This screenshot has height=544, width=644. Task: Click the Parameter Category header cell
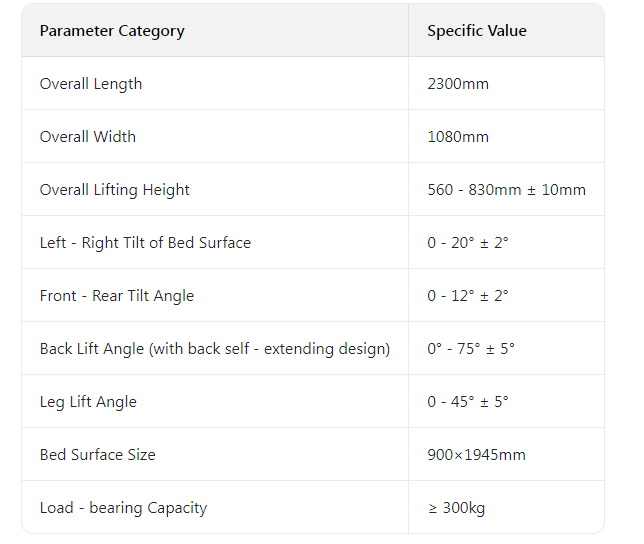(112, 31)
